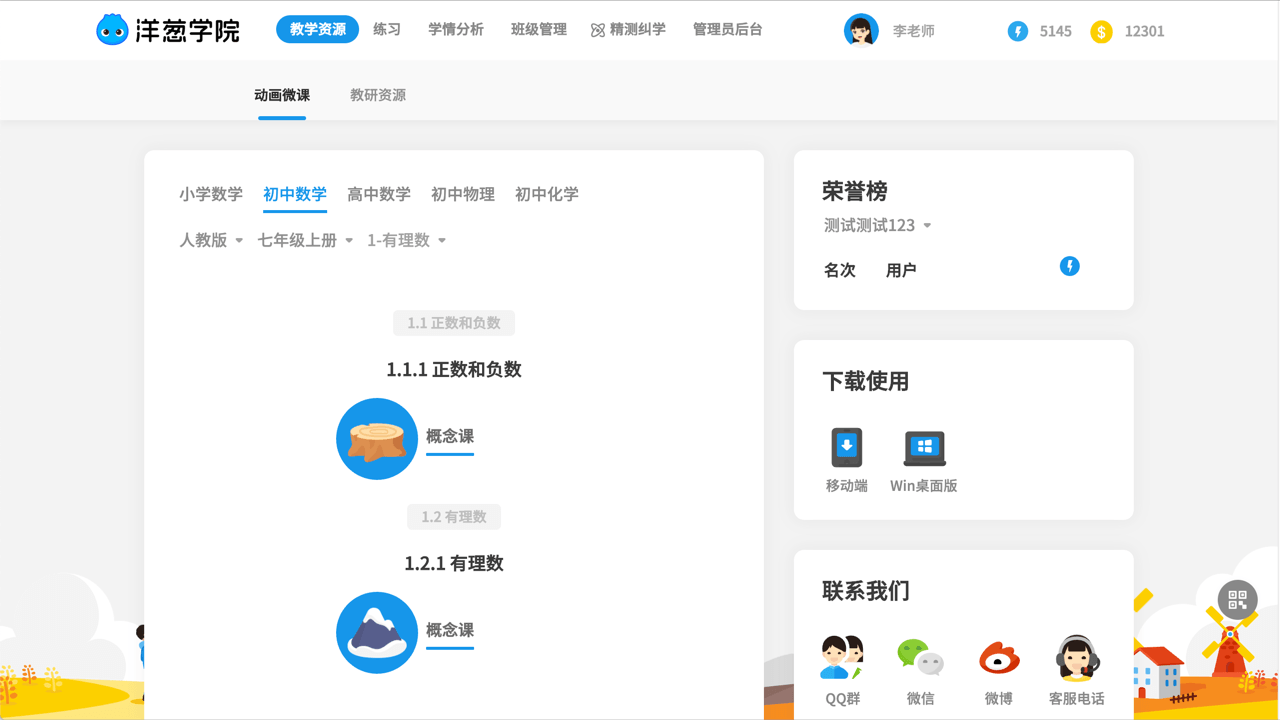Viewport: 1280px width, 720px height.
Task: Open the QQ群 contact icon
Action: coord(840,656)
